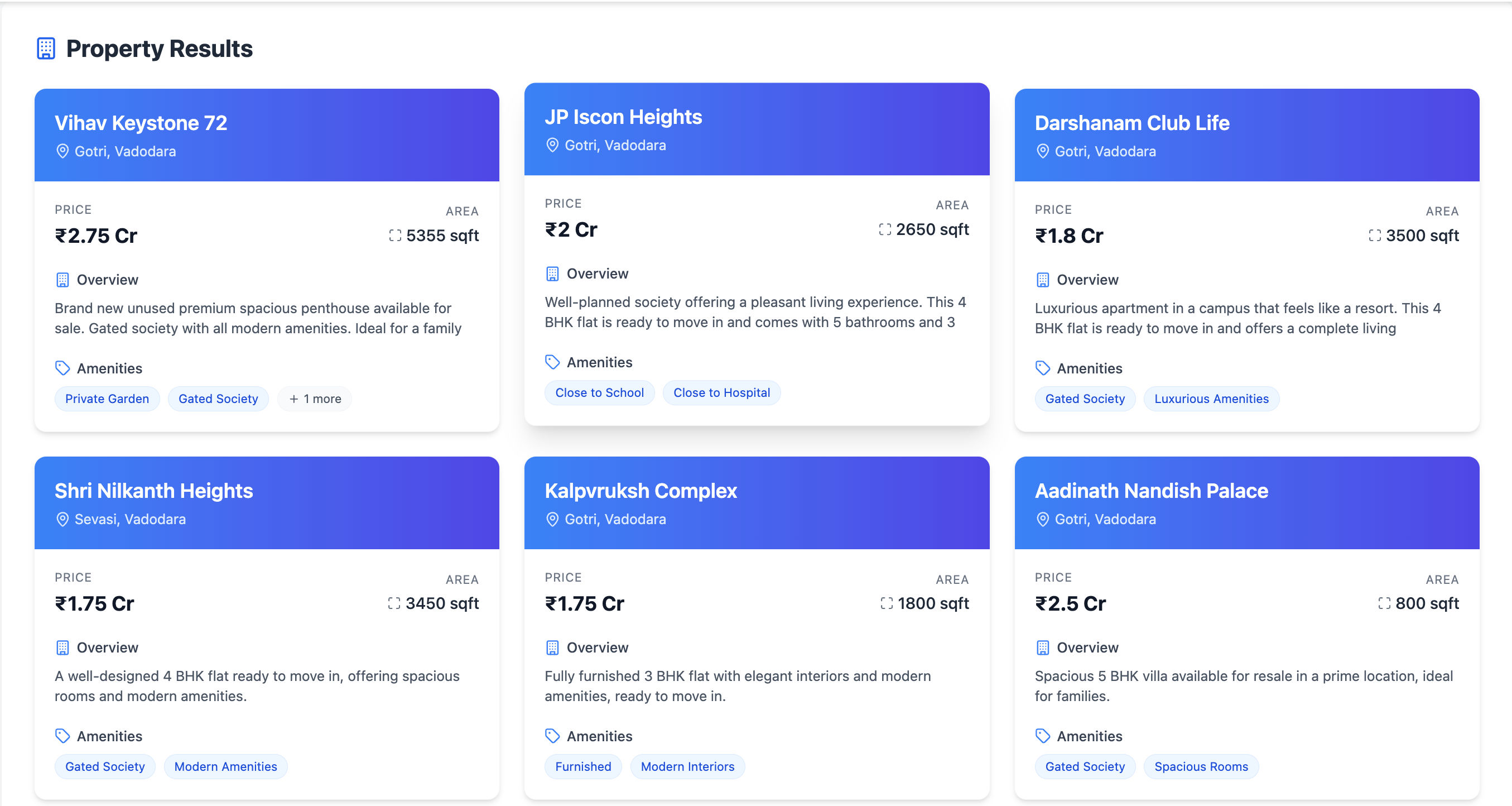Click the Property Results building icon
The image size is (1512, 806).
pos(46,48)
